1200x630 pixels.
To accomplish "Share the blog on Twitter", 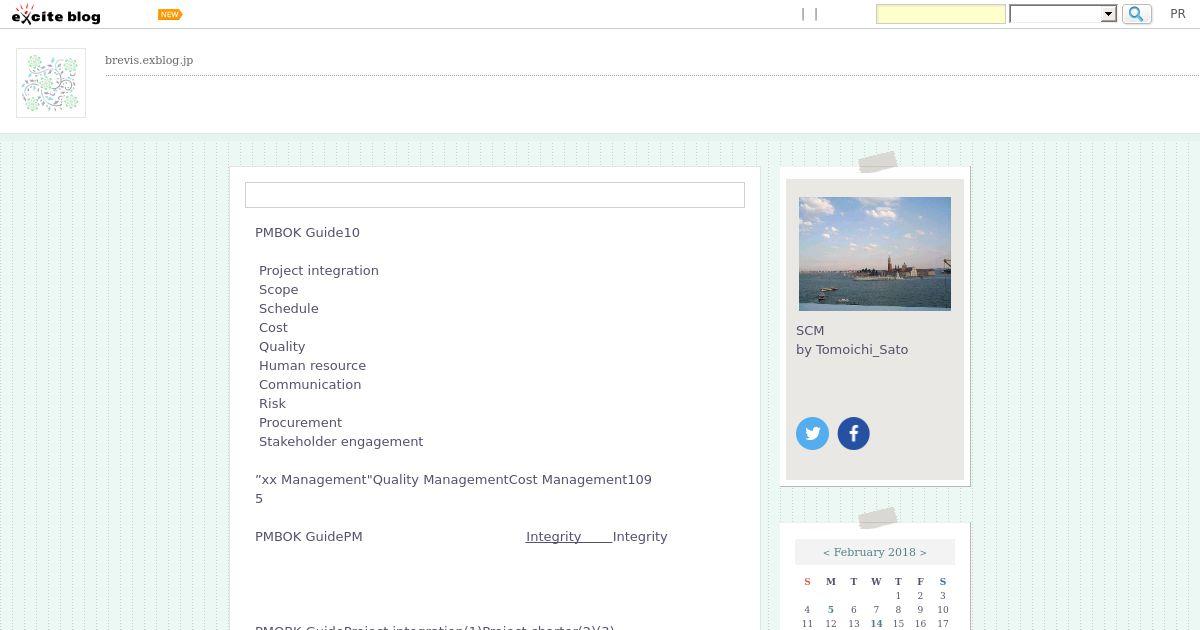I will [x=812, y=433].
